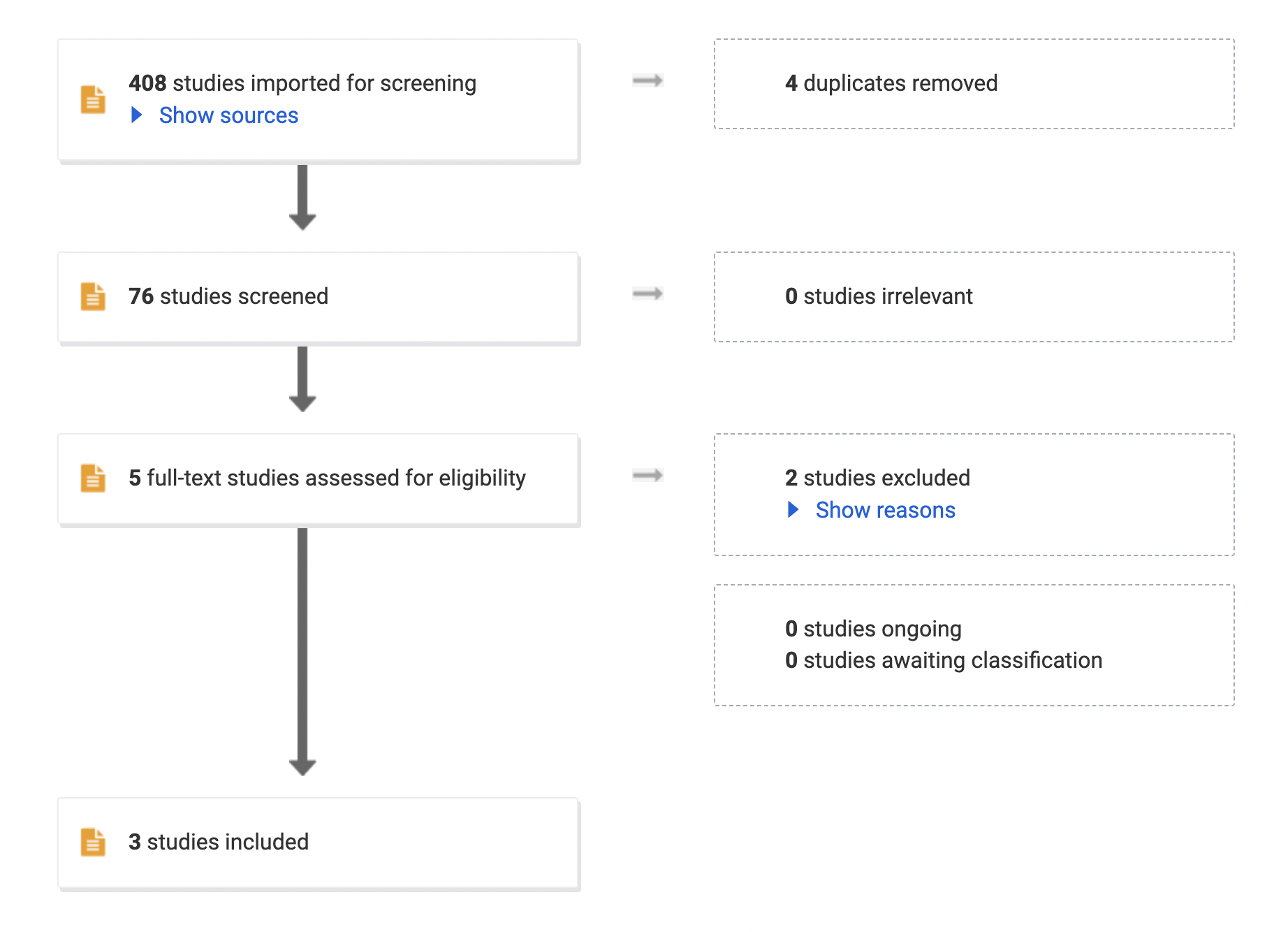1288x932 pixels.
Task: Click the down arrow below studies imported box
Action: pos(302,198)
